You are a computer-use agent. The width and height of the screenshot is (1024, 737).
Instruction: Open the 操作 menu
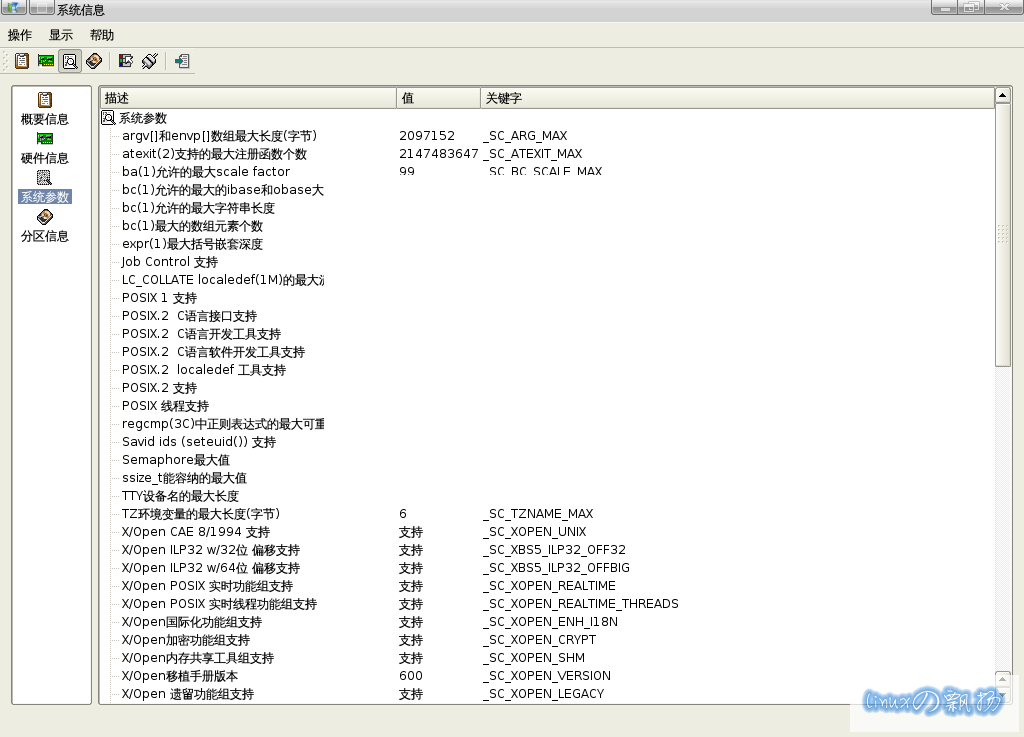pyautogui.click(x=20, y=35)
